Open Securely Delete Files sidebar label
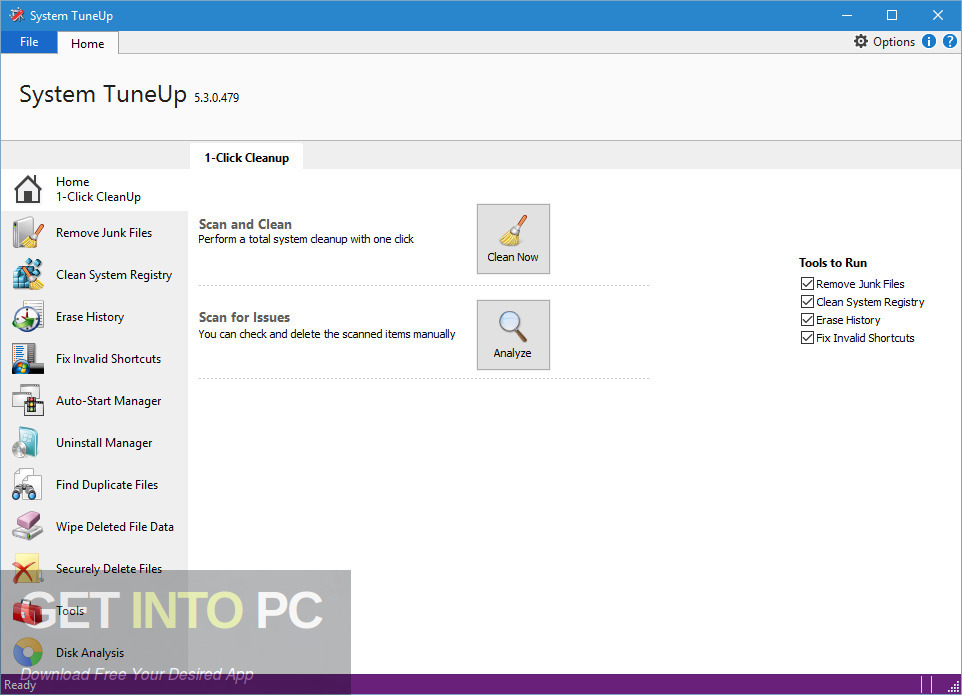Image resolution: width=962 pixels, height=695 pixels. [109, 569]
